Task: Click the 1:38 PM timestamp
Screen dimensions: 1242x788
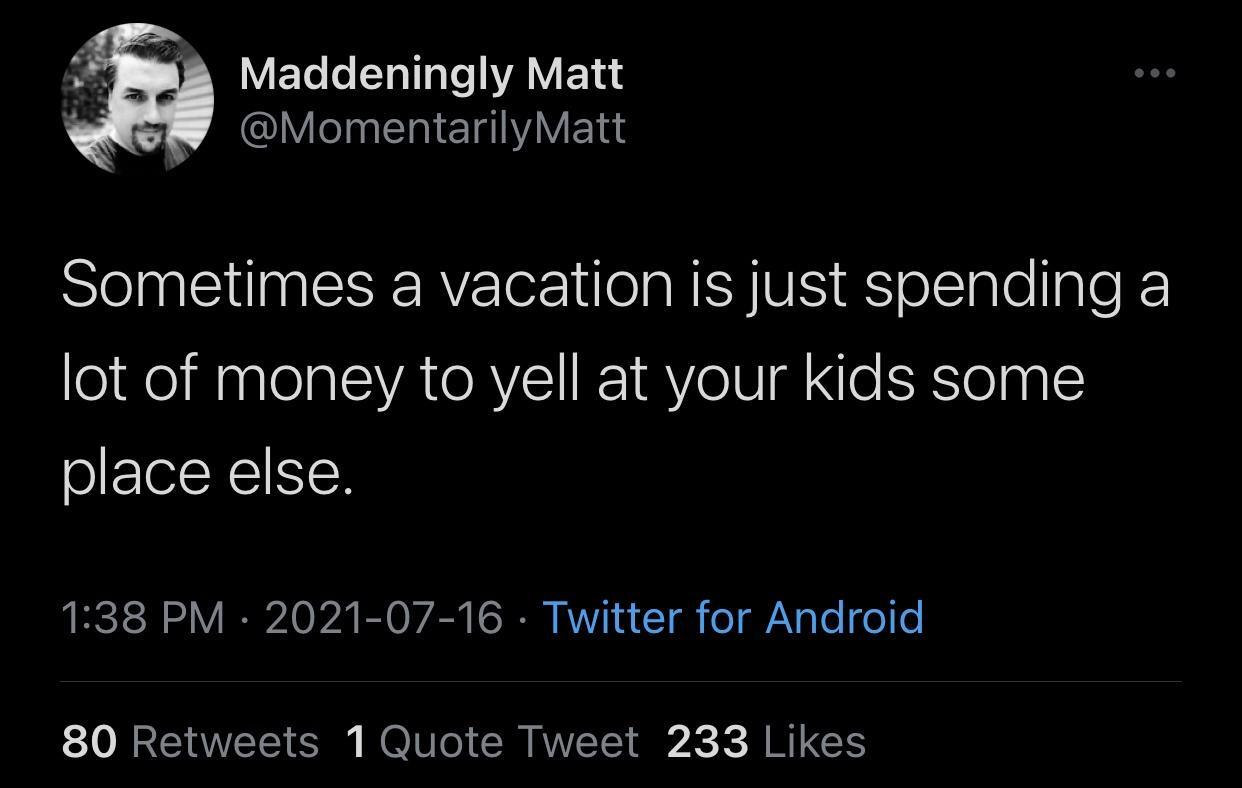Action: click(x=142, y=618)
